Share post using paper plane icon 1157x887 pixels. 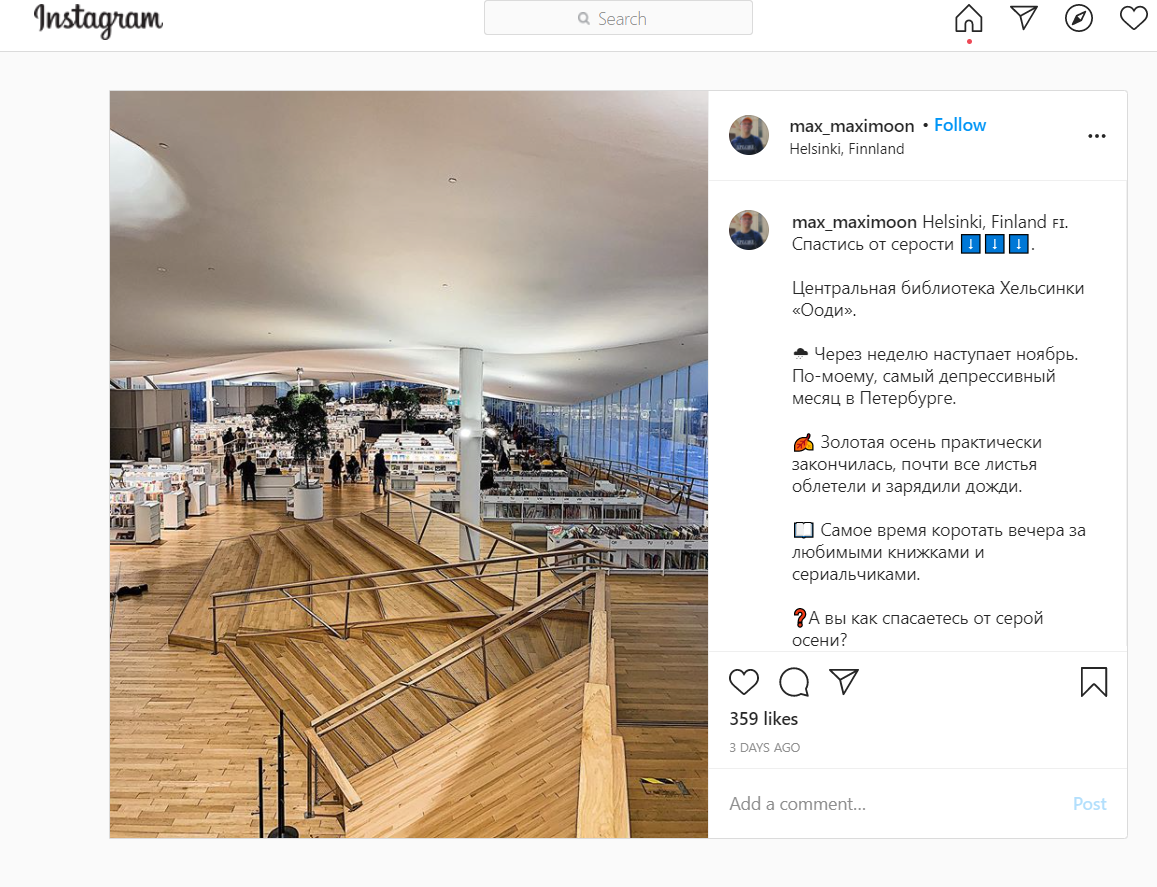point(843,681)
